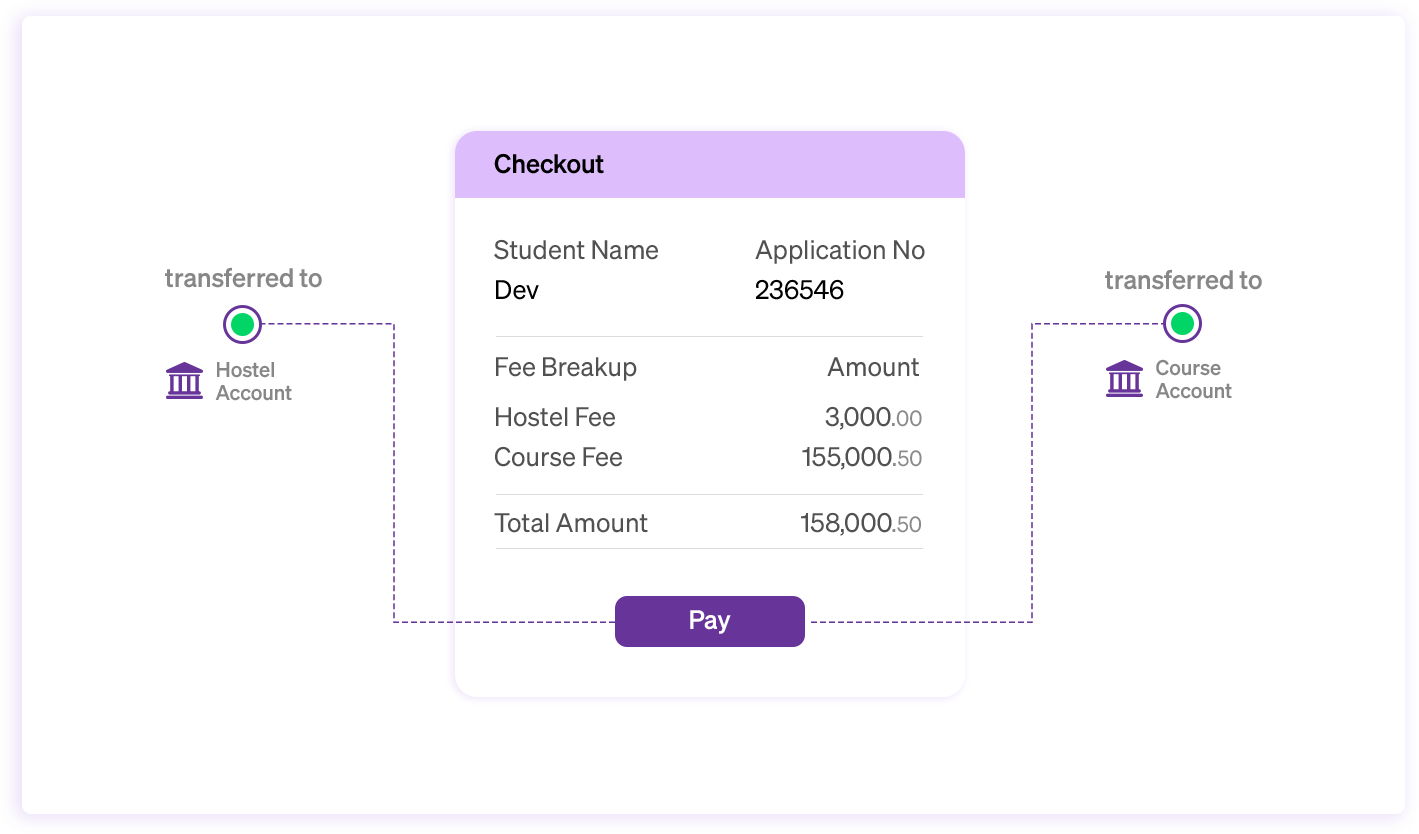Click the Student Name label

[x=576, y=250]
